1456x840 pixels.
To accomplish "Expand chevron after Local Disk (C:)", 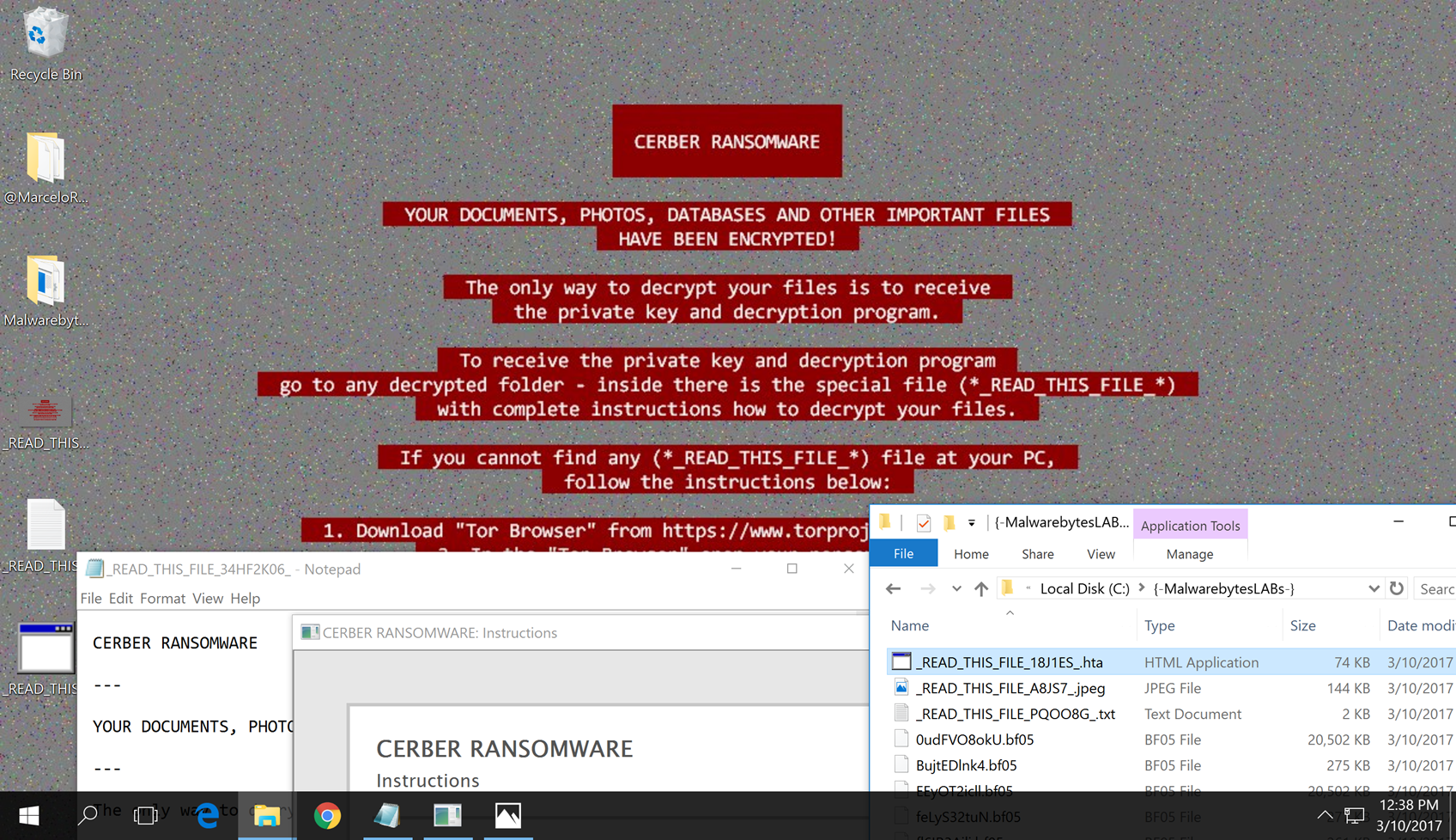I will pyautogui.click(x=1142, y=588).
